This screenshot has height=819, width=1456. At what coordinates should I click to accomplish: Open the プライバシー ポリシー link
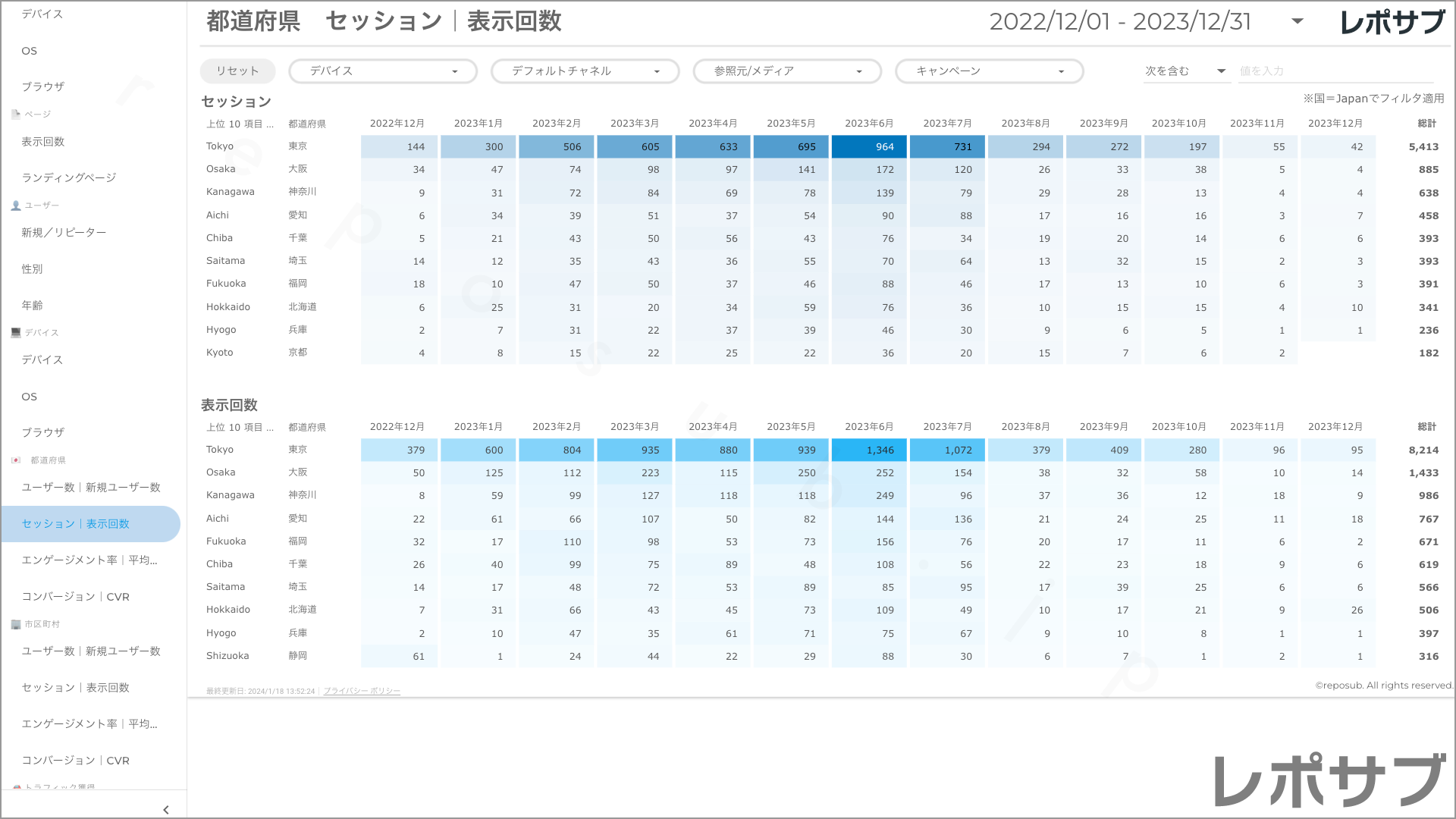coord(362,691)
